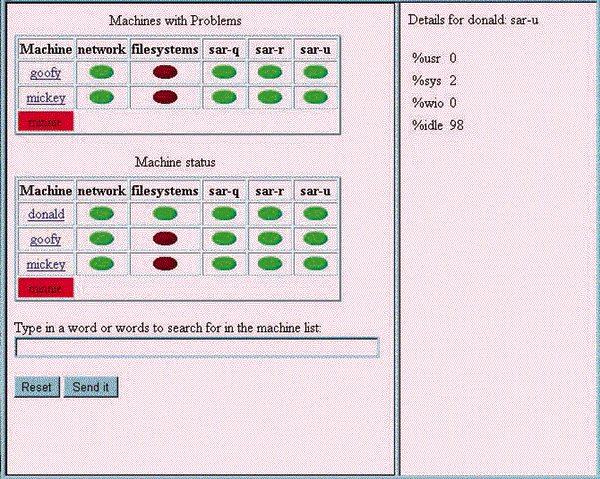600x479 pixels.
Task: Click donald's green sar-u status indicator
Action: pyautogui.click(x=315, y=214)
